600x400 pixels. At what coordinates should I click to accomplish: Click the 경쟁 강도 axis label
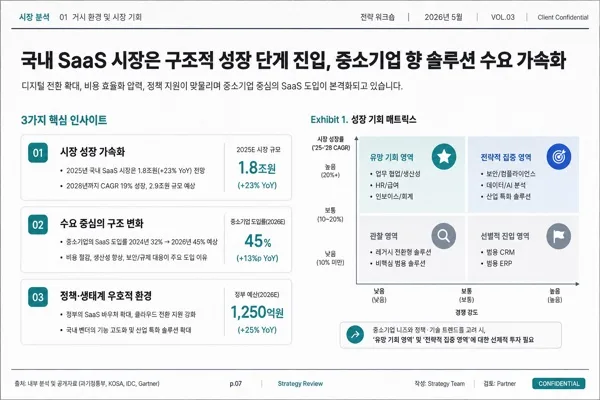click(466, 313)
